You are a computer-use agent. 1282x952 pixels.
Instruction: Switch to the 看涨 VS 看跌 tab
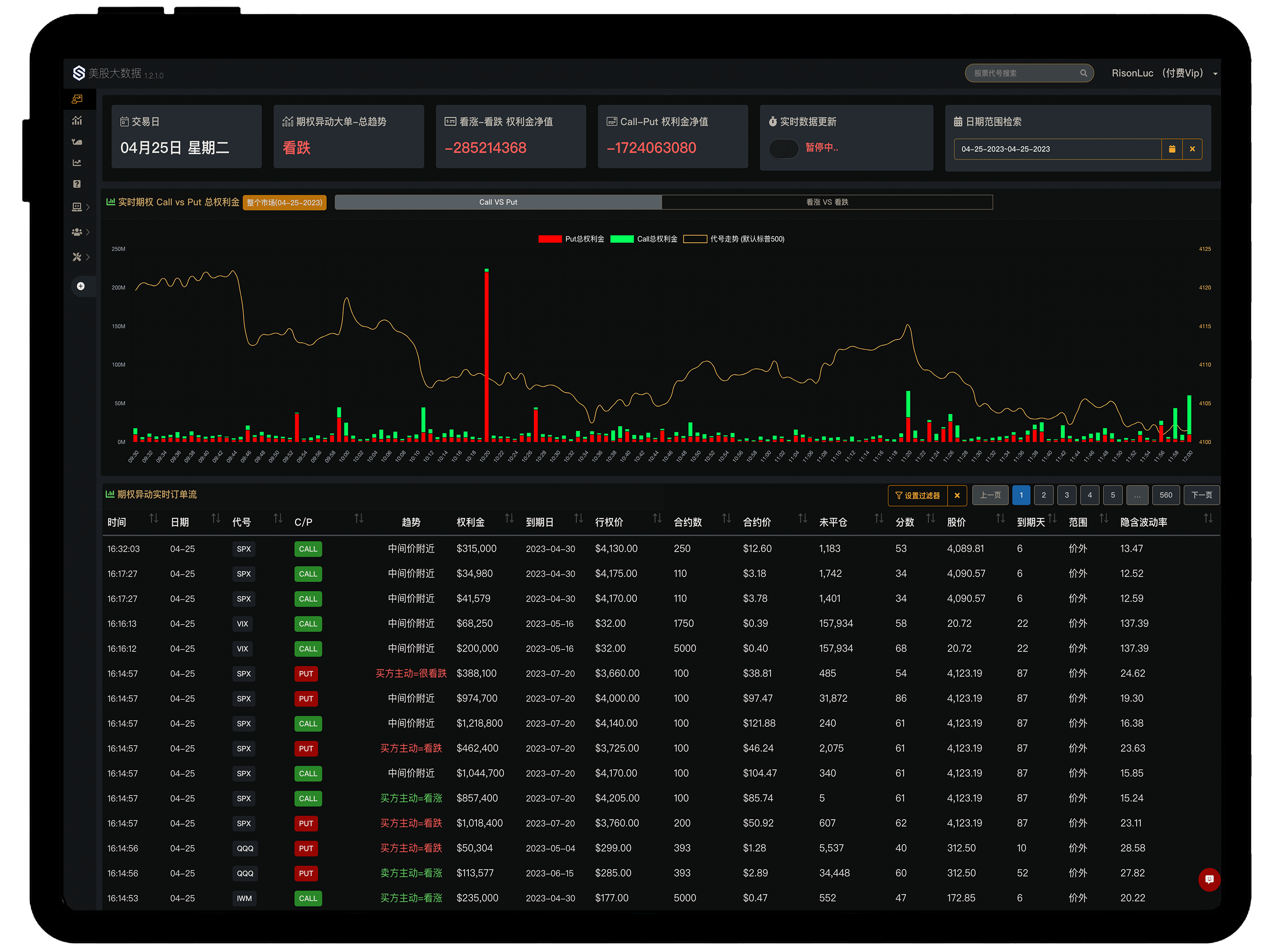(x=827, y=202)
